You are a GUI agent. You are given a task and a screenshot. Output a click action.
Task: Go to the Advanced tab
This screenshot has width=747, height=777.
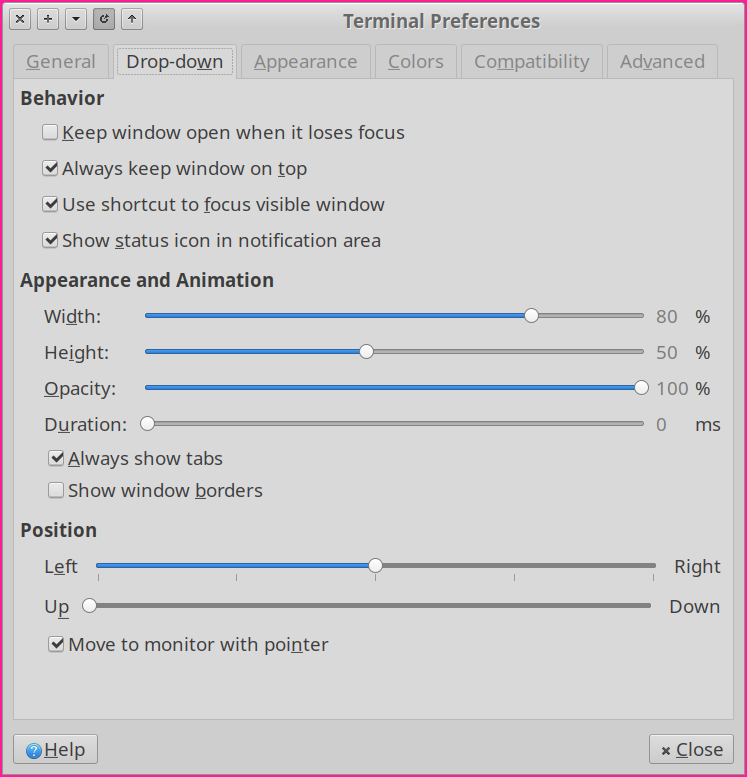[662, 61]
